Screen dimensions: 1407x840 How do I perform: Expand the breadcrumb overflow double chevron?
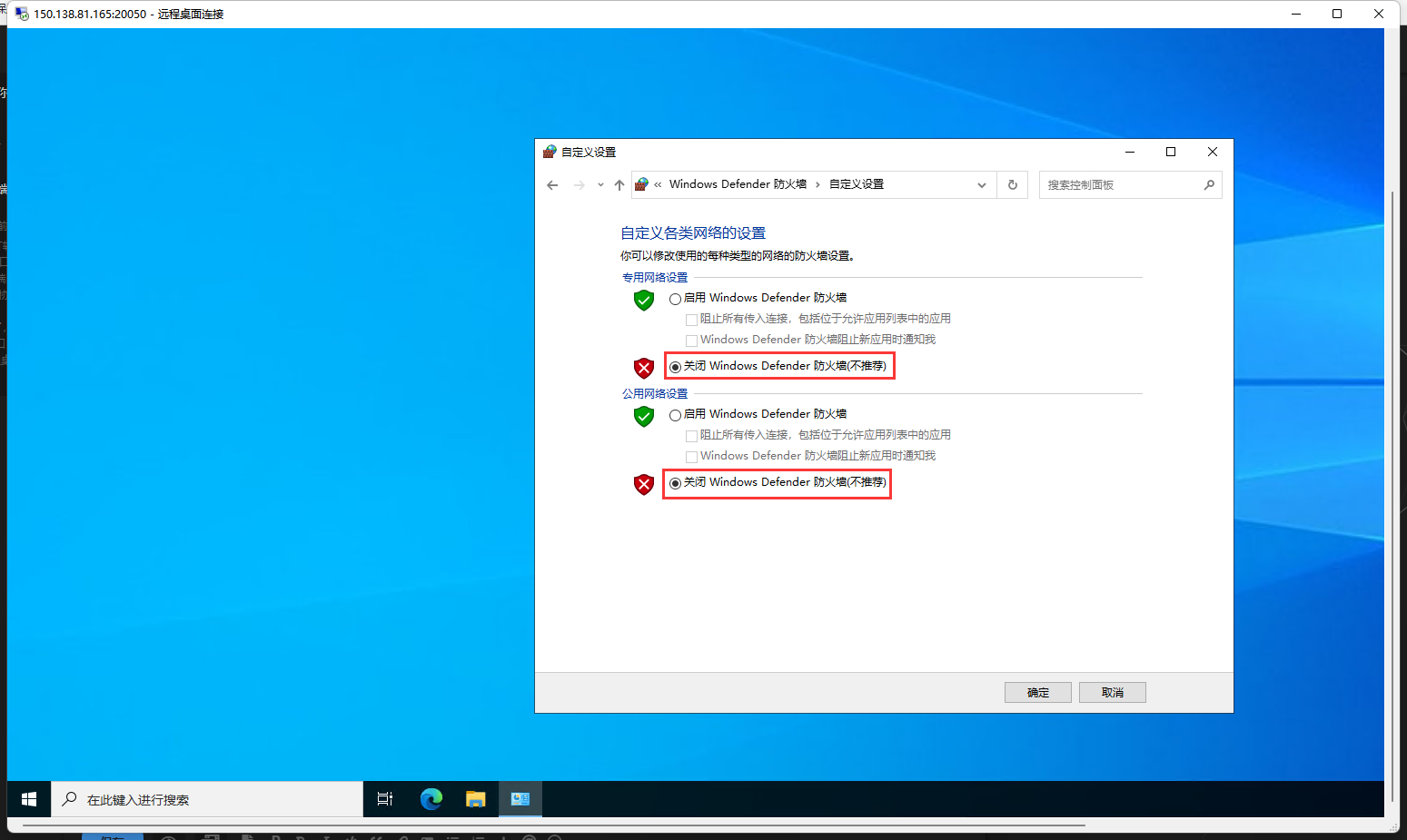(x=658, y=184)
